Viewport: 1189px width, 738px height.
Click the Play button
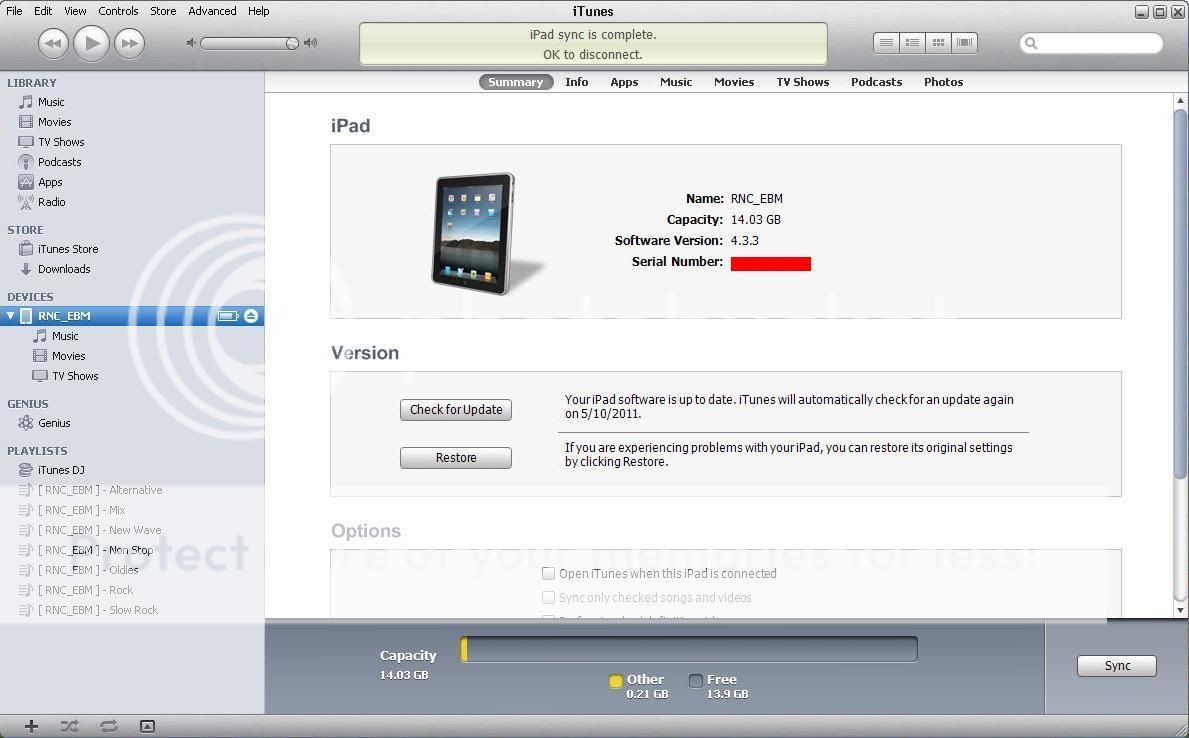coord(92,42)
